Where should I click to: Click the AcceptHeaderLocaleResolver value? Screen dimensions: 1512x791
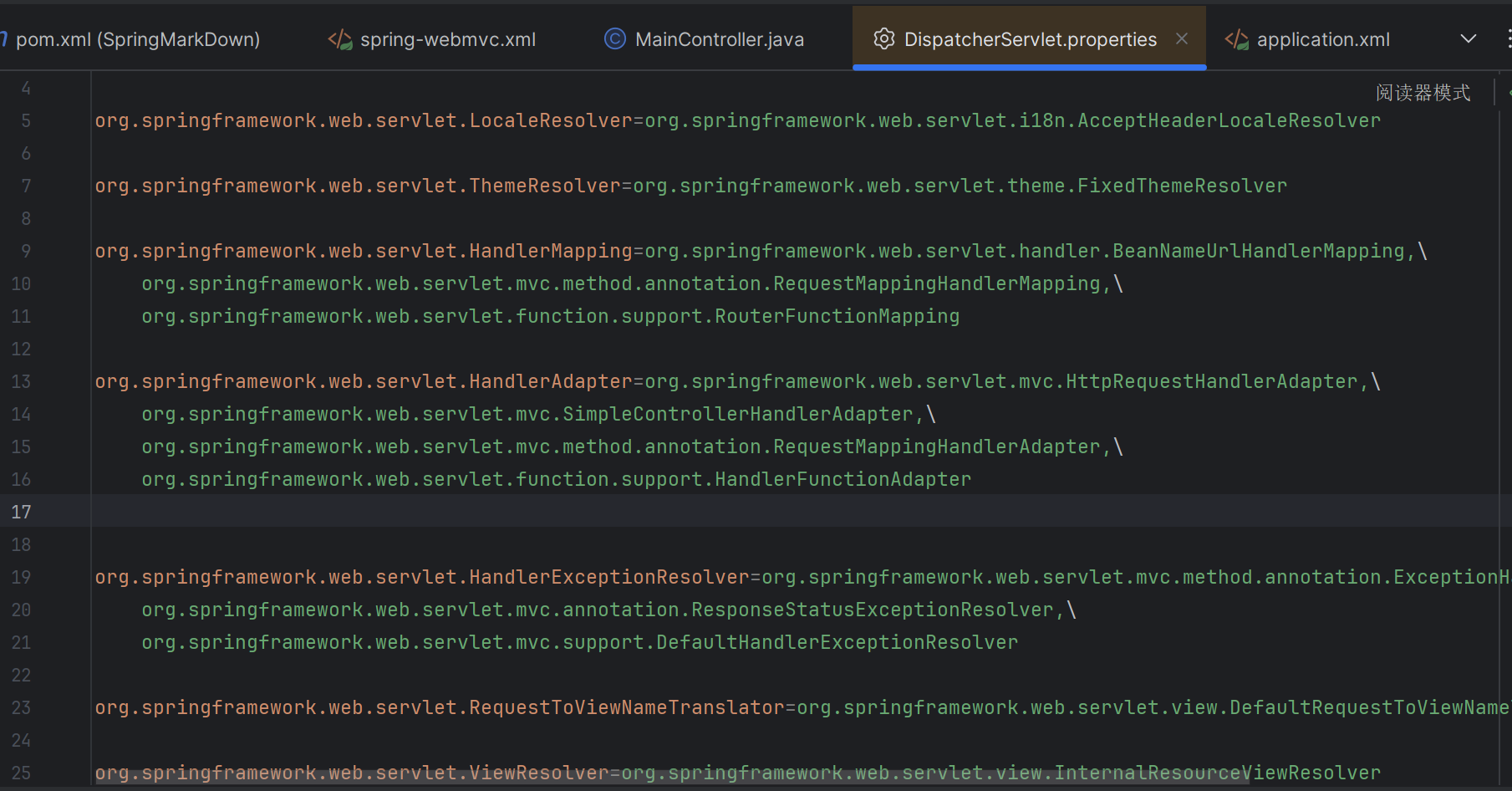point(1012,120)
